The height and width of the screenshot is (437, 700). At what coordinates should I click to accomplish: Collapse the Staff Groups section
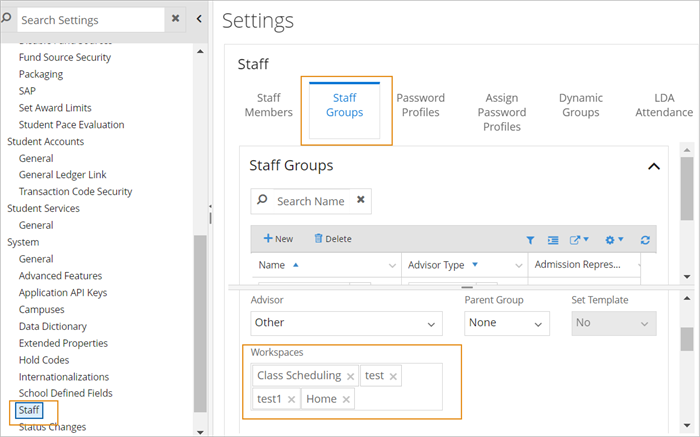pos(654,166)
